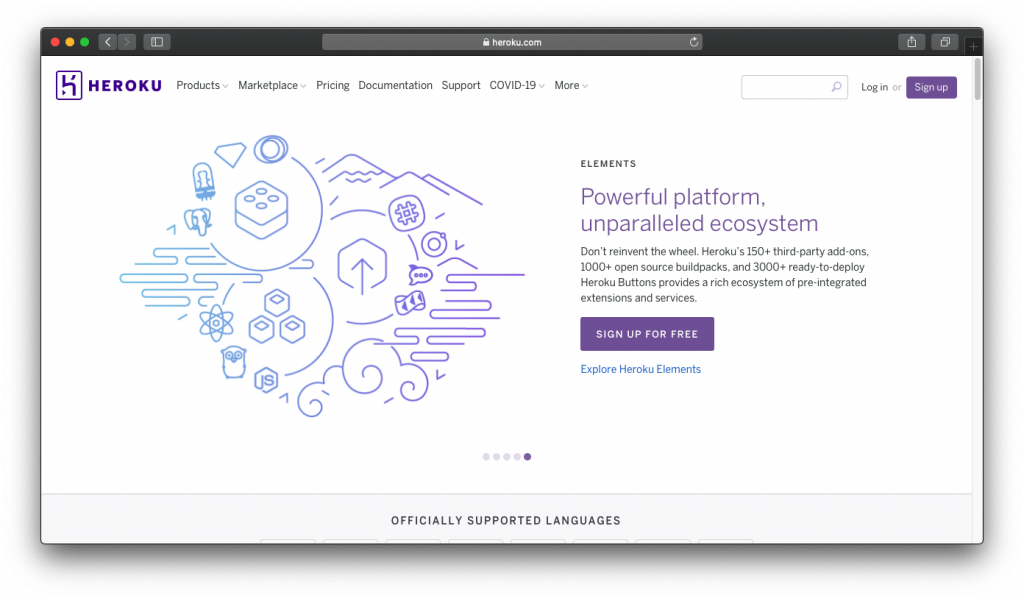Toggle the Safari sidebar button
The width and height of the screenshot is (1024, 598).
(157, 42)
